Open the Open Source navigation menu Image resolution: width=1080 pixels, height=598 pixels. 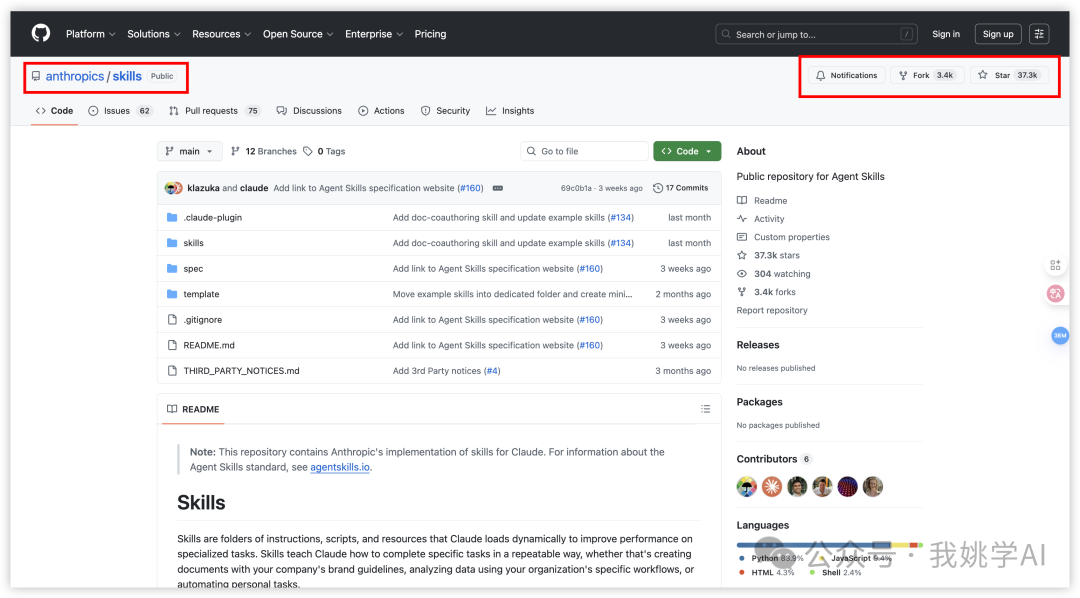pos(297,34)
